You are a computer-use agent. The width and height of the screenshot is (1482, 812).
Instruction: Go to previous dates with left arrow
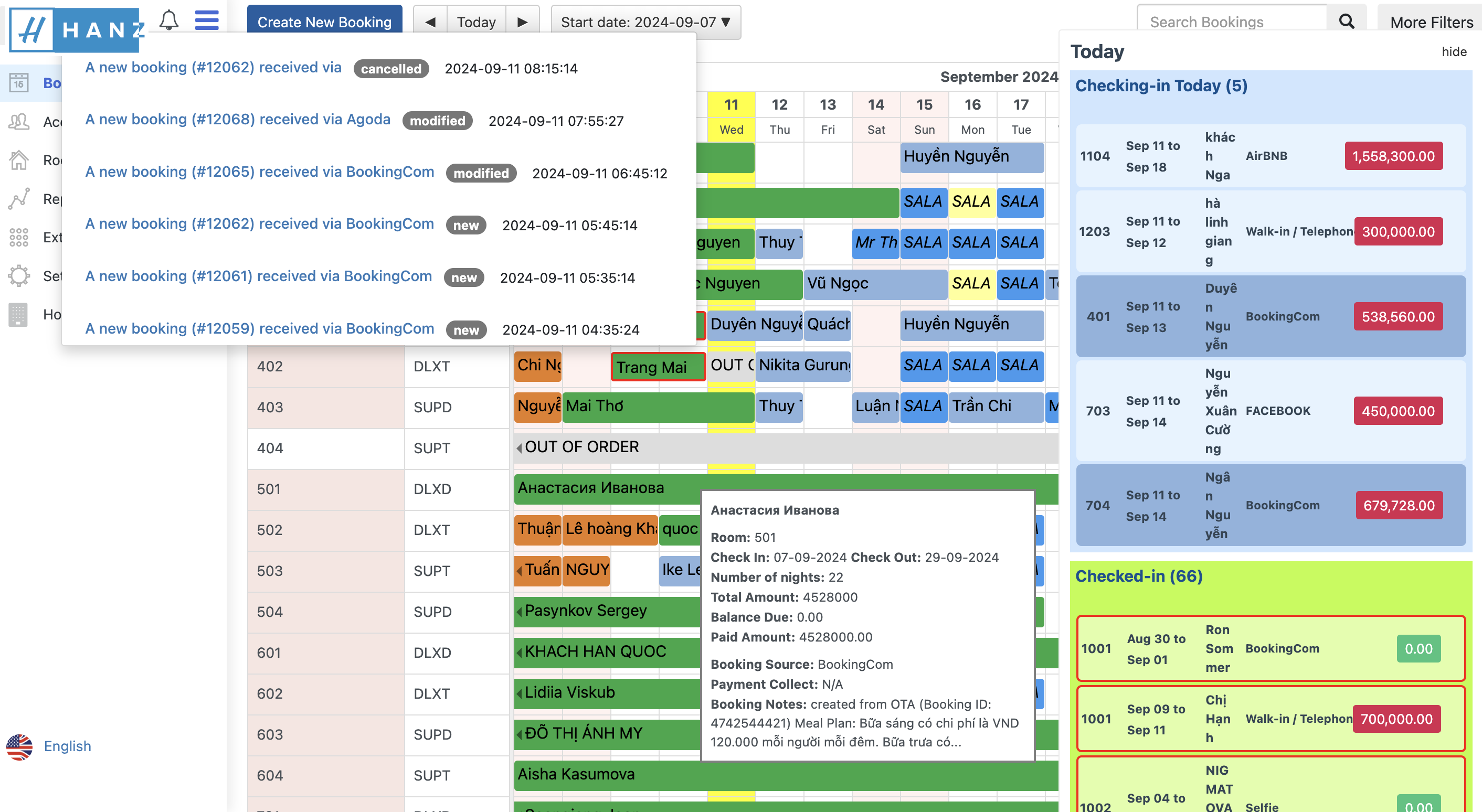click(x=430, y=22)
